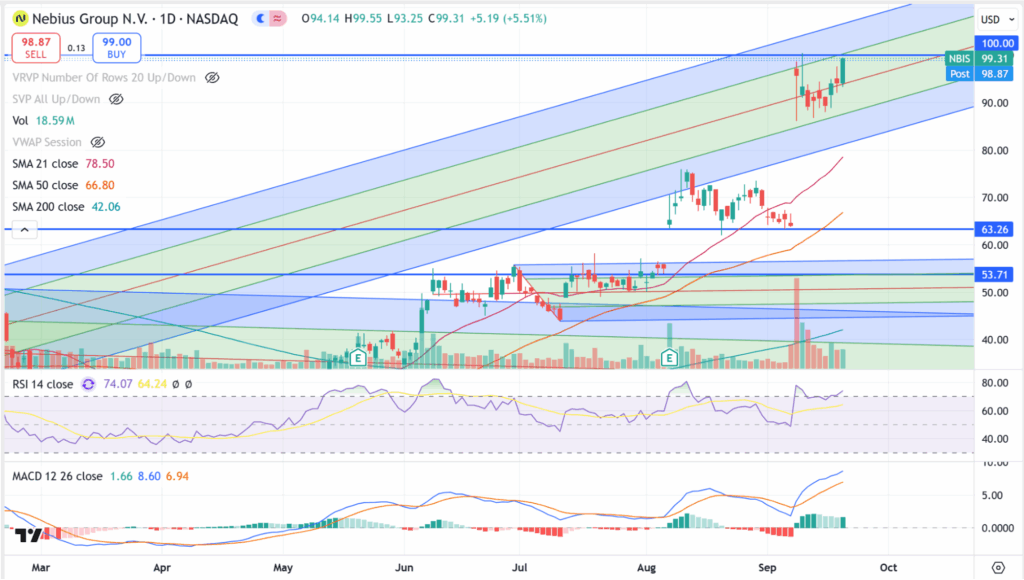Show the VWAP Session indicator

pyautogui.click(x=97, y=142)
